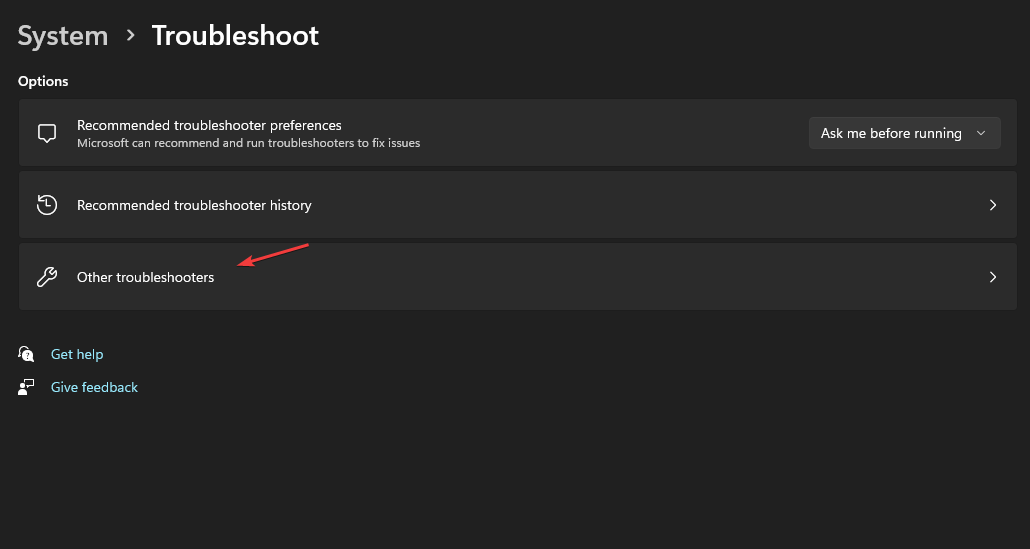
Task: Expand the chevron on the troubleshooter history row
Action: click(x=993, y=205)
